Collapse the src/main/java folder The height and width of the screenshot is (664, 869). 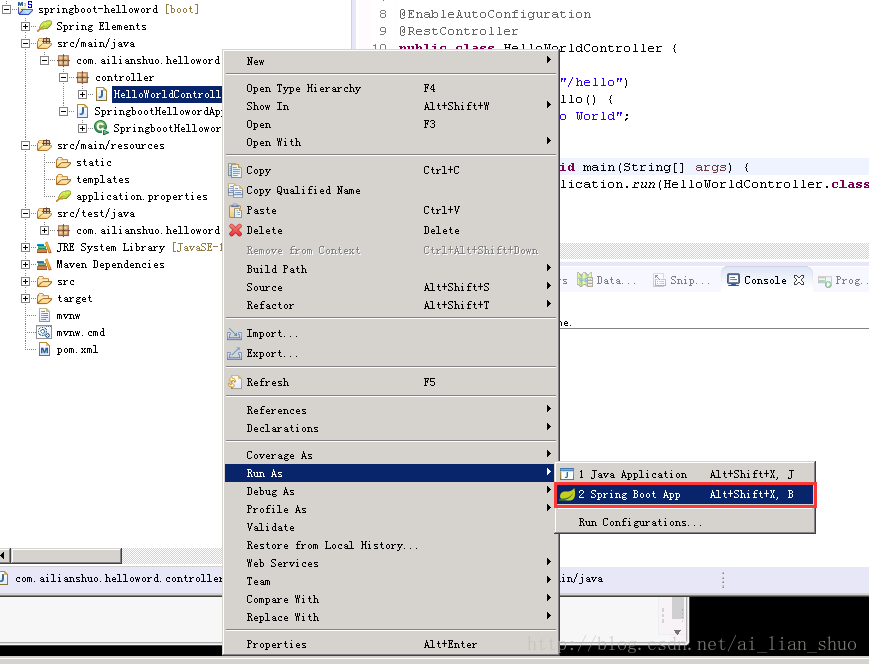[x=25, y=43]
